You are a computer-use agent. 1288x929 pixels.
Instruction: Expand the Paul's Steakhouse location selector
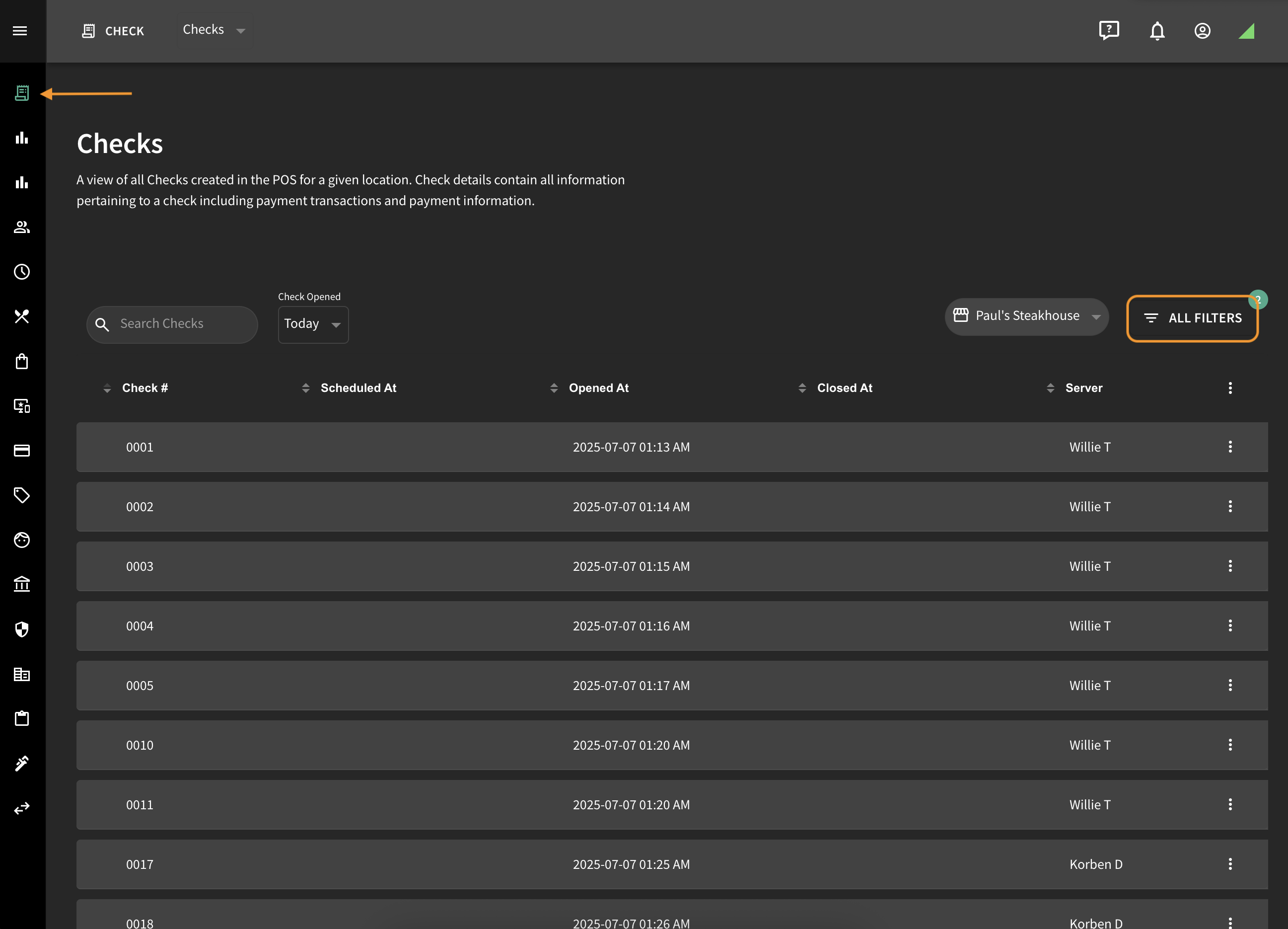point(1026,316)
